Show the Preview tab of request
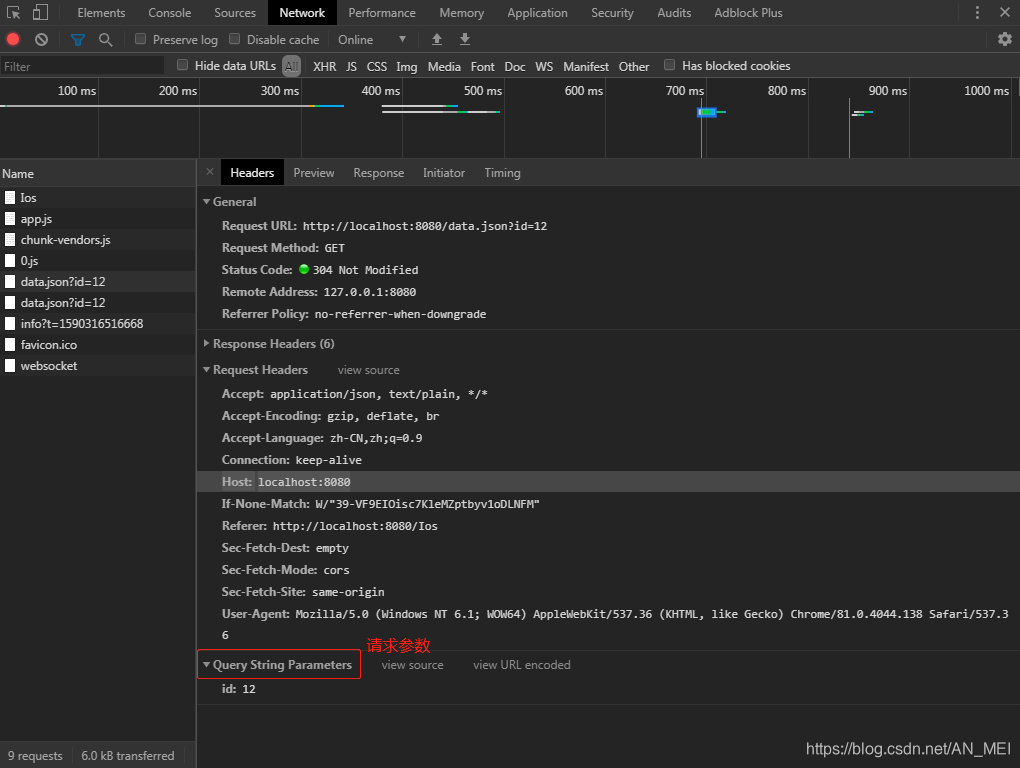The height and width of the screenshot is (768, 1020). point(314,172)
